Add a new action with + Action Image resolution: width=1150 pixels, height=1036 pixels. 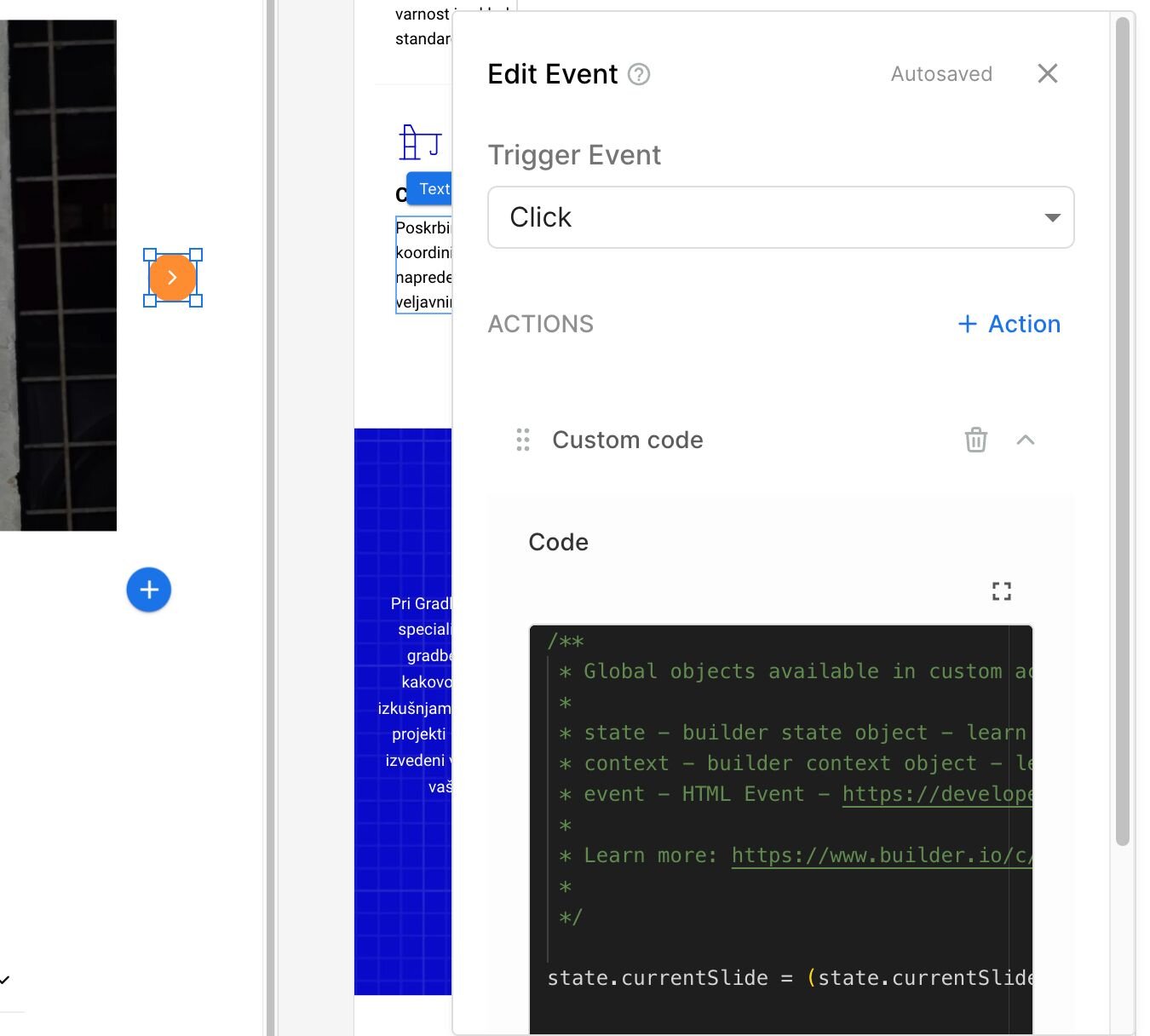[x=1009, y=324]
